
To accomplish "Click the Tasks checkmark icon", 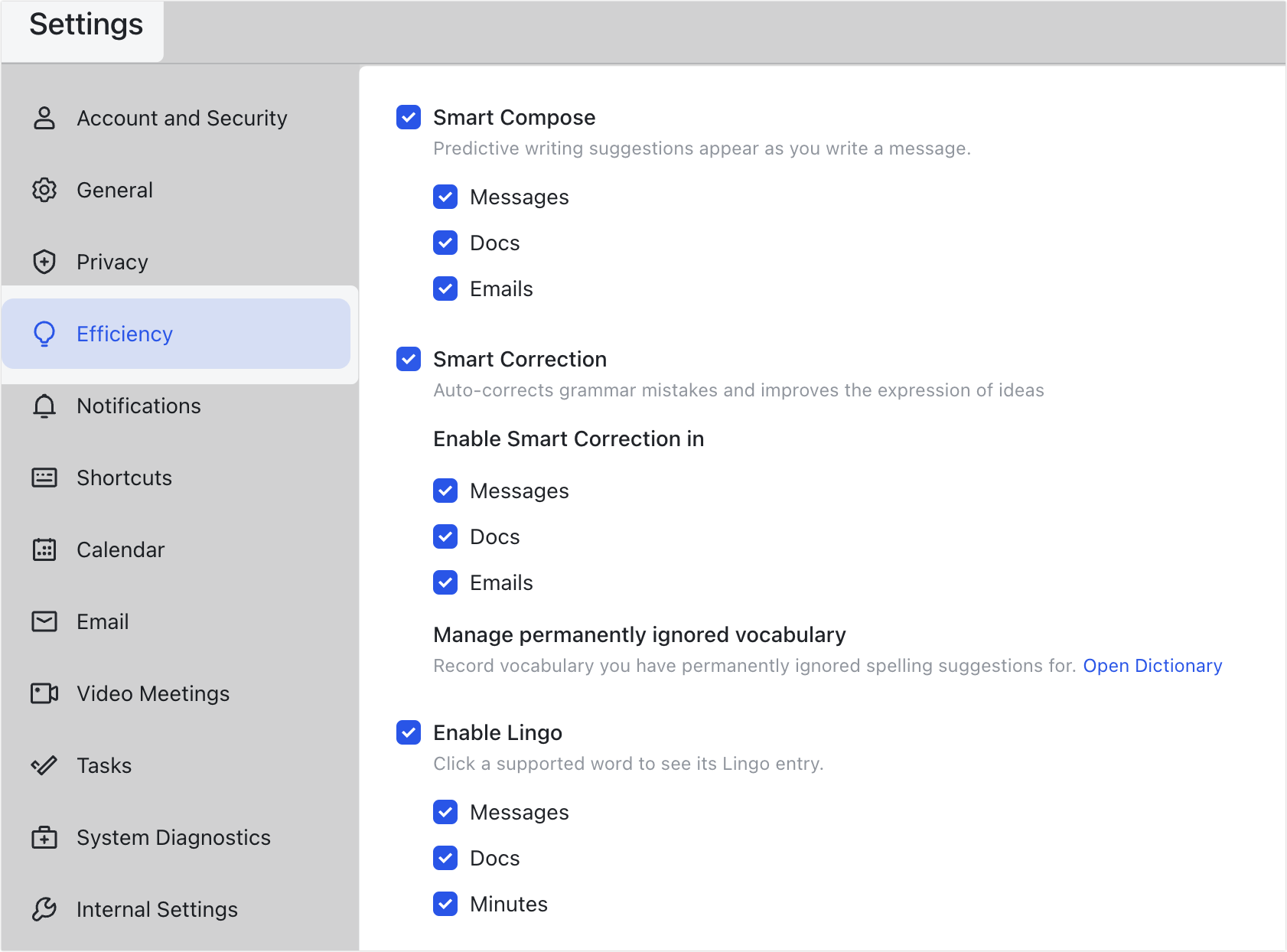I will click(44, 765).
